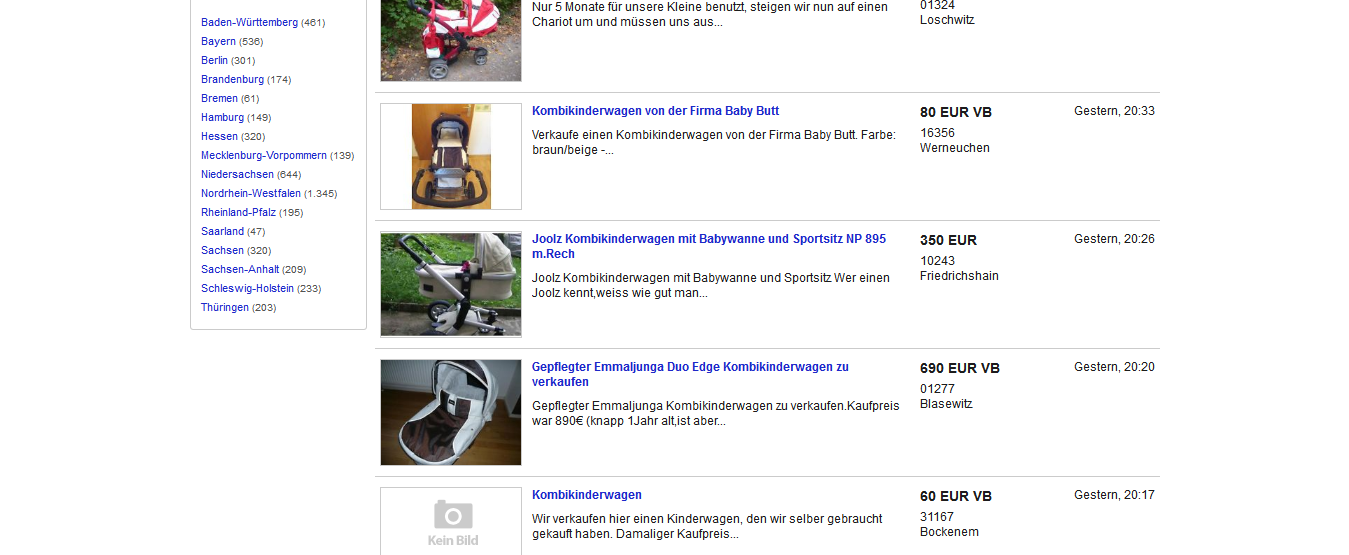Viewport: 1349px width, 555px height.
Task: Select Brandenburg in the region list
Action: click(232, 79)
